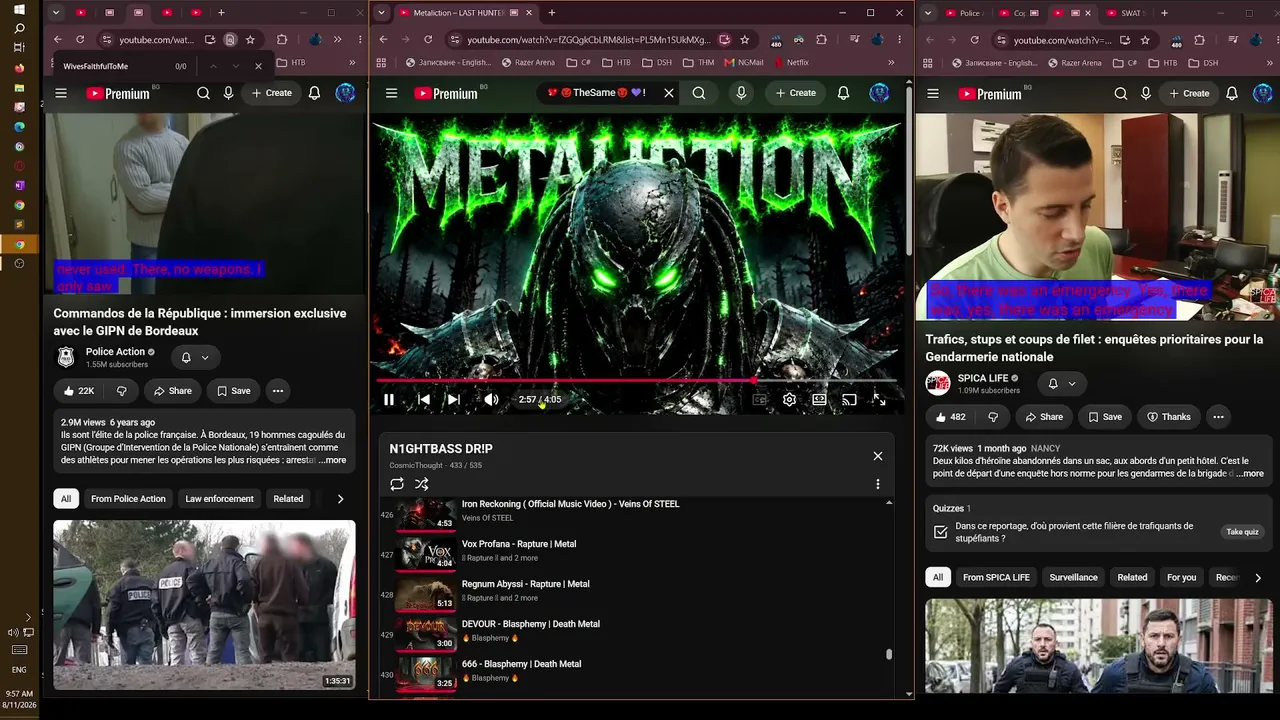The image size is (1280, 720).
Task: Close the find bar in left window
Action: coord(258,66)
